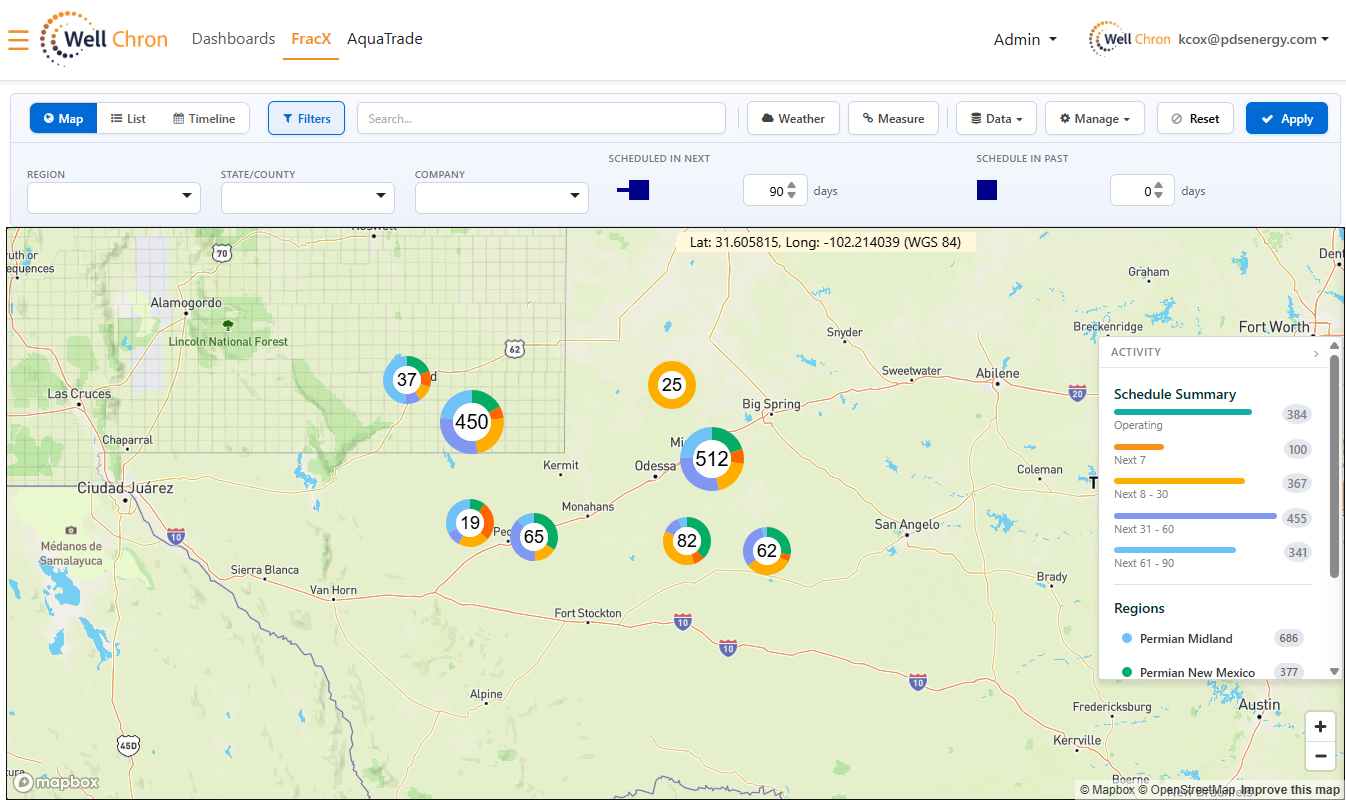Image resolution: width=1346 pixels, height=800 pixels.
Task: Click the Next 31 - 60 schedule bar
Action: point(1195,516)
